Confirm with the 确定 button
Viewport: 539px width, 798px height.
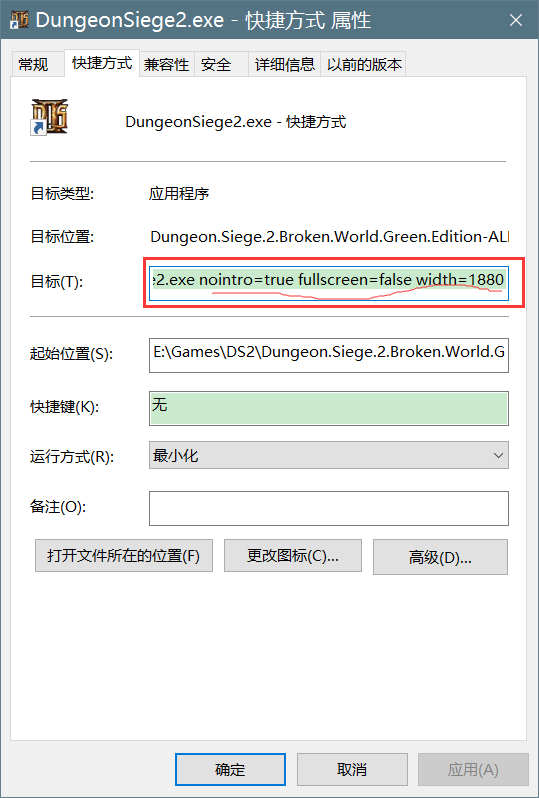coord(230,770)
